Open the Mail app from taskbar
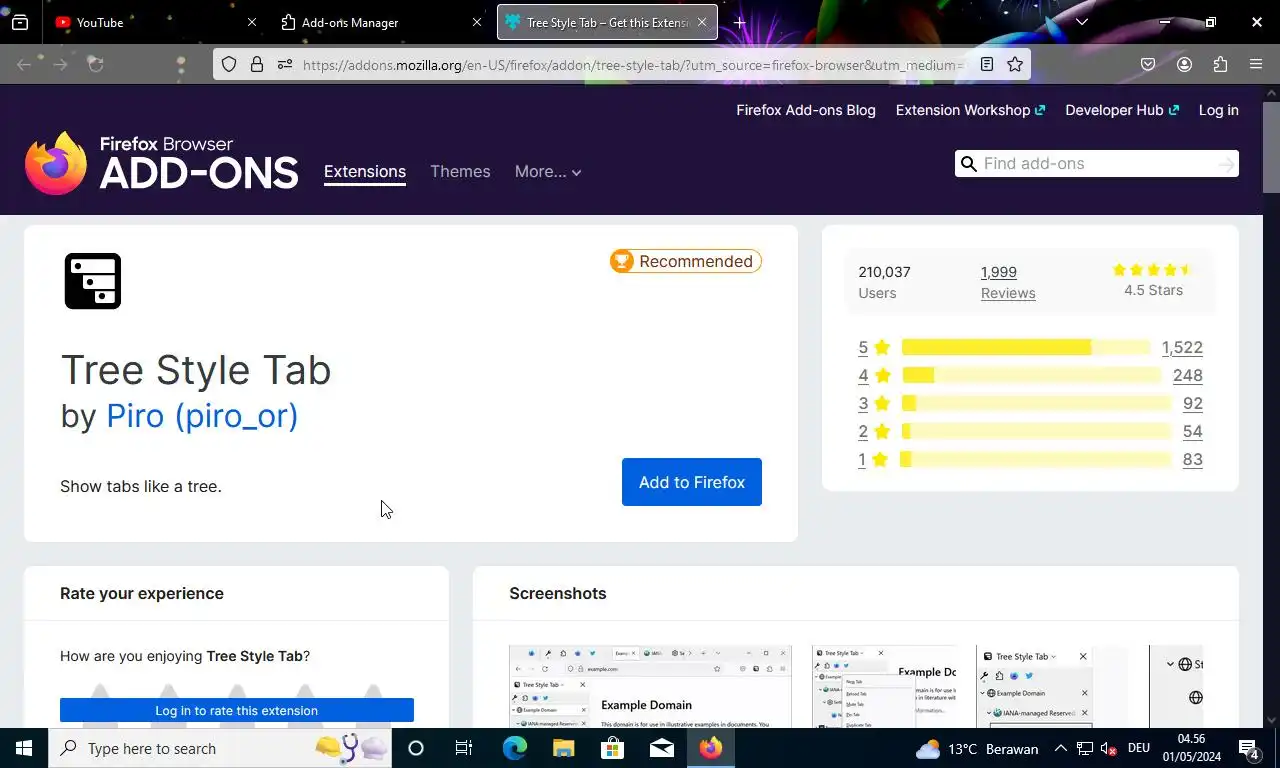 tap(661, 748)
